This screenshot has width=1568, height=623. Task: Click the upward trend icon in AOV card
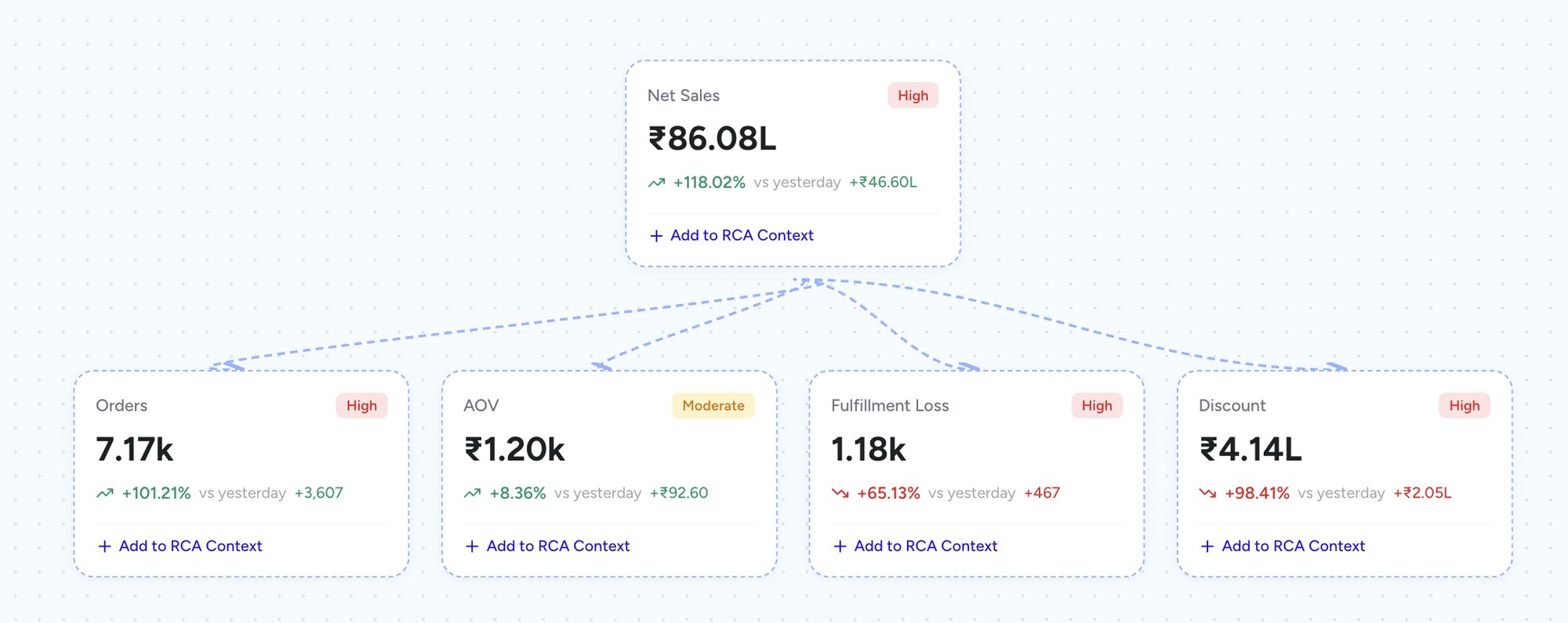472,494
